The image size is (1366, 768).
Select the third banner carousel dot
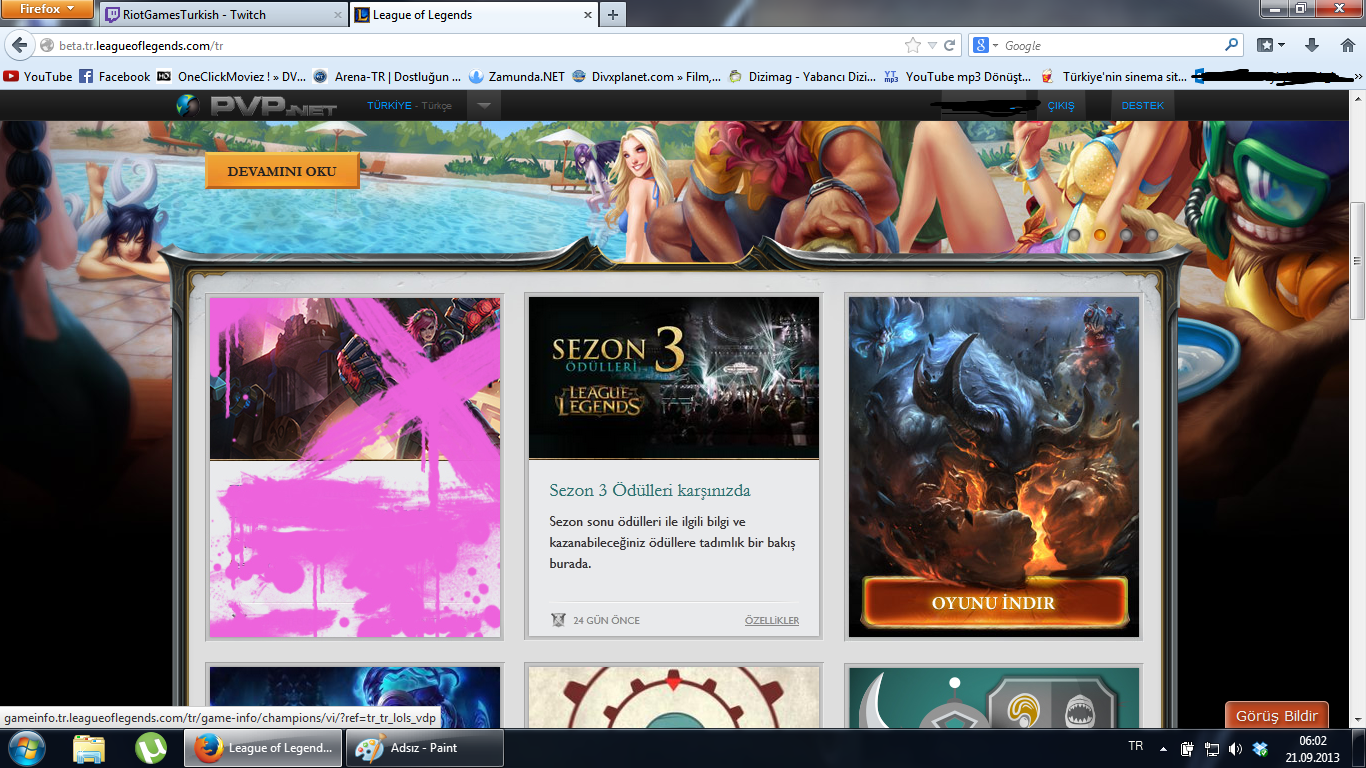tap(1126, 235)
